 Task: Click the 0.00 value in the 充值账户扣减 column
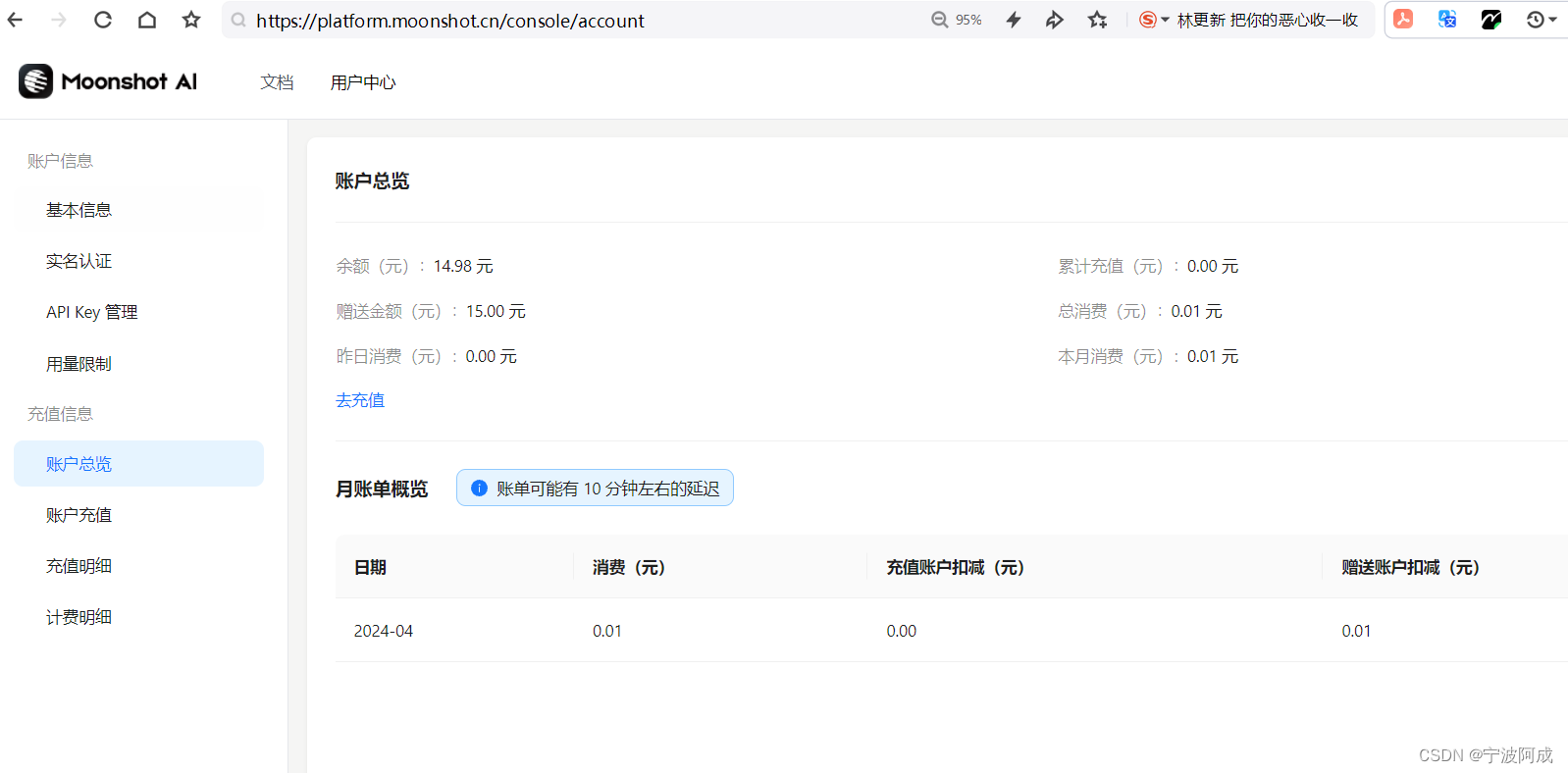(x=902, y=631)
